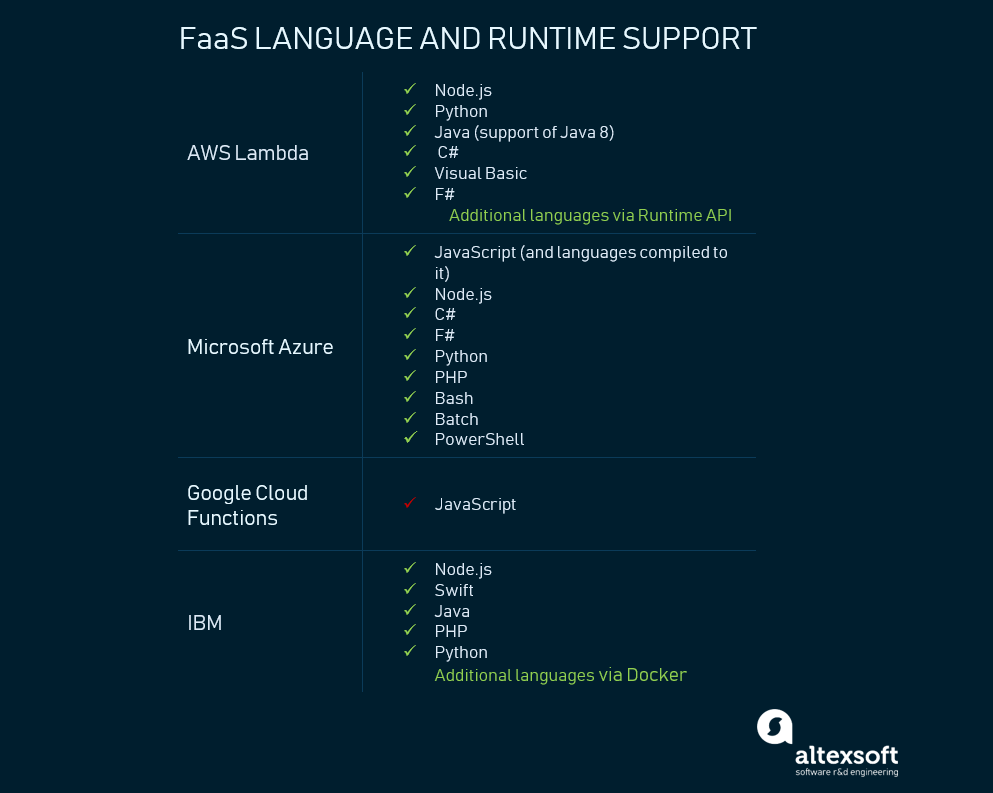
Task: Click the 'Swift' entry
Action: pos(454,590)
